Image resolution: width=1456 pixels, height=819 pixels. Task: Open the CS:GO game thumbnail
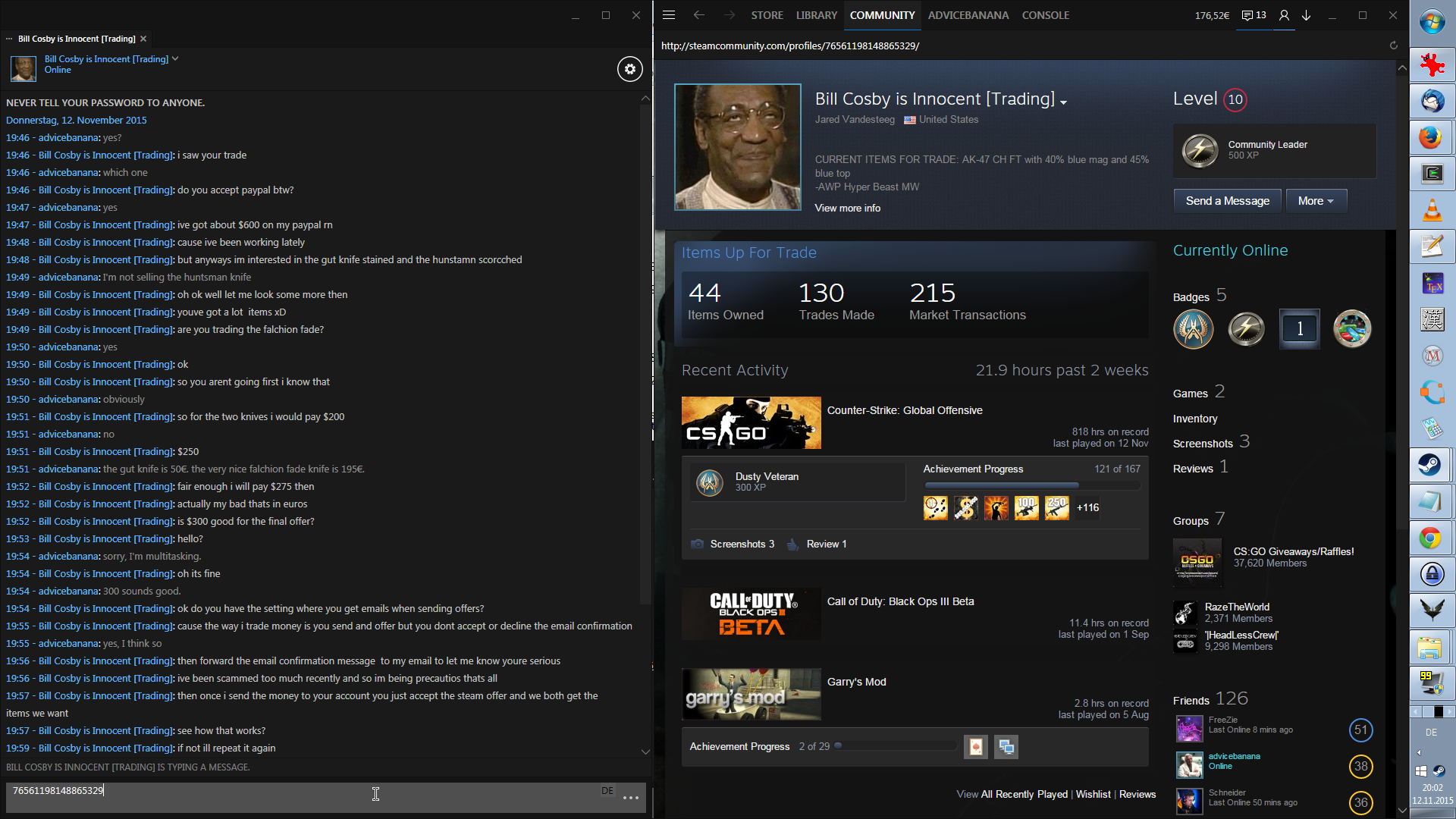(751, 422)
